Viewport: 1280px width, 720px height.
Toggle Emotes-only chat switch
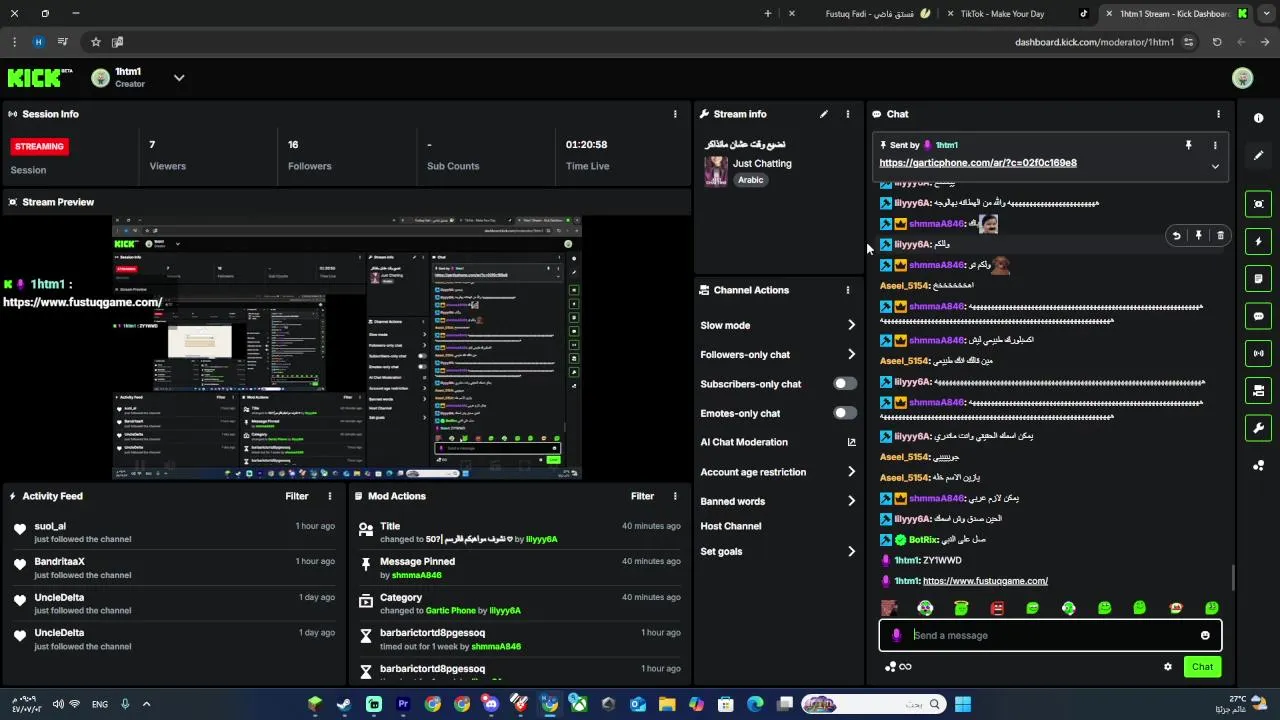(845, 413)
